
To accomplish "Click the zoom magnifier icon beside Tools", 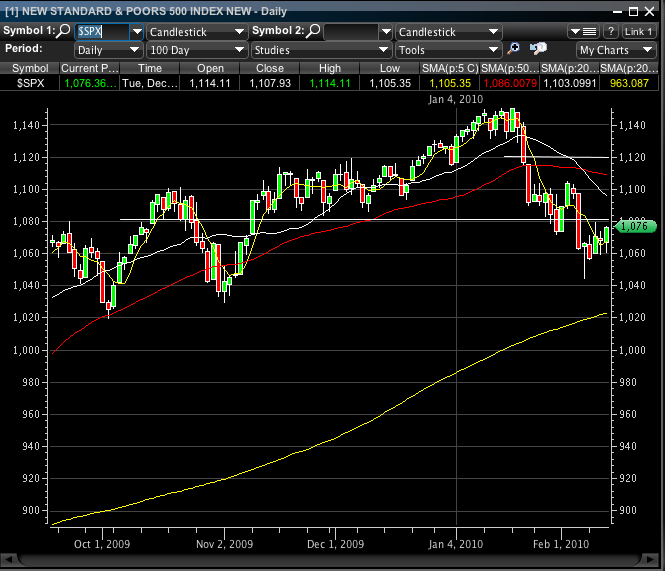I will (514, 49).
